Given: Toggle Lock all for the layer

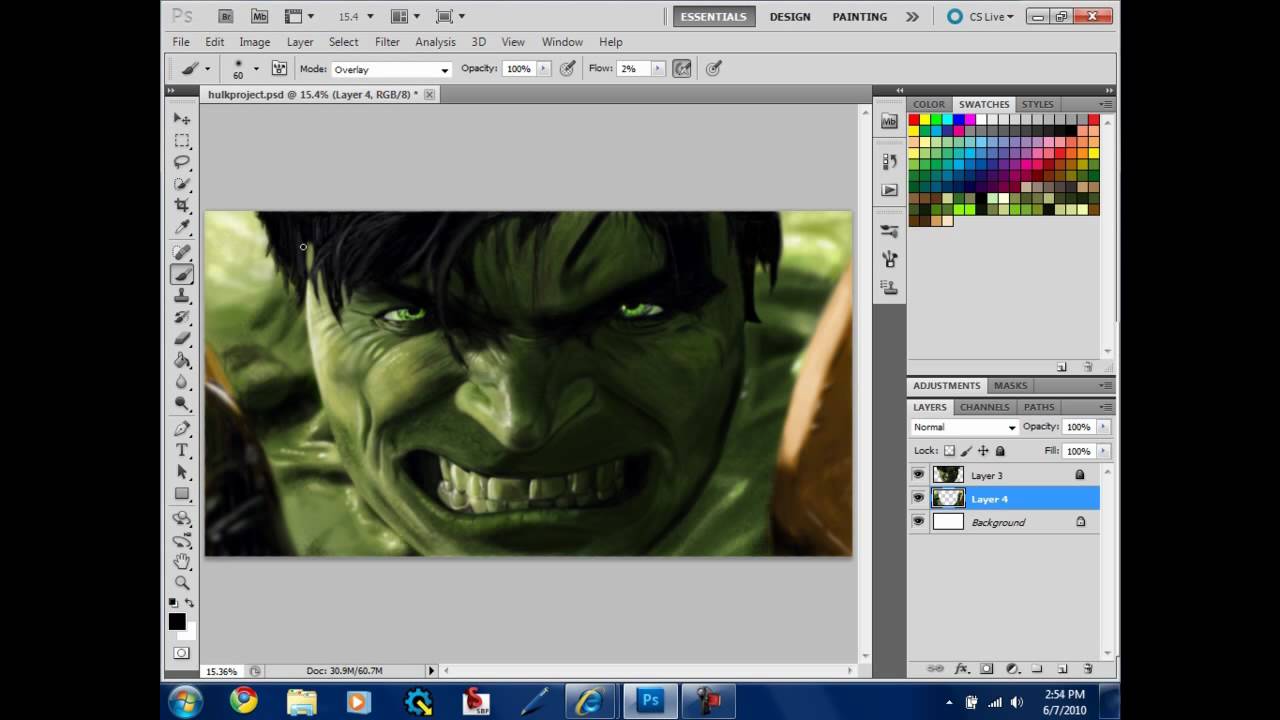Looking at the screenshot, I should 1000,451.
